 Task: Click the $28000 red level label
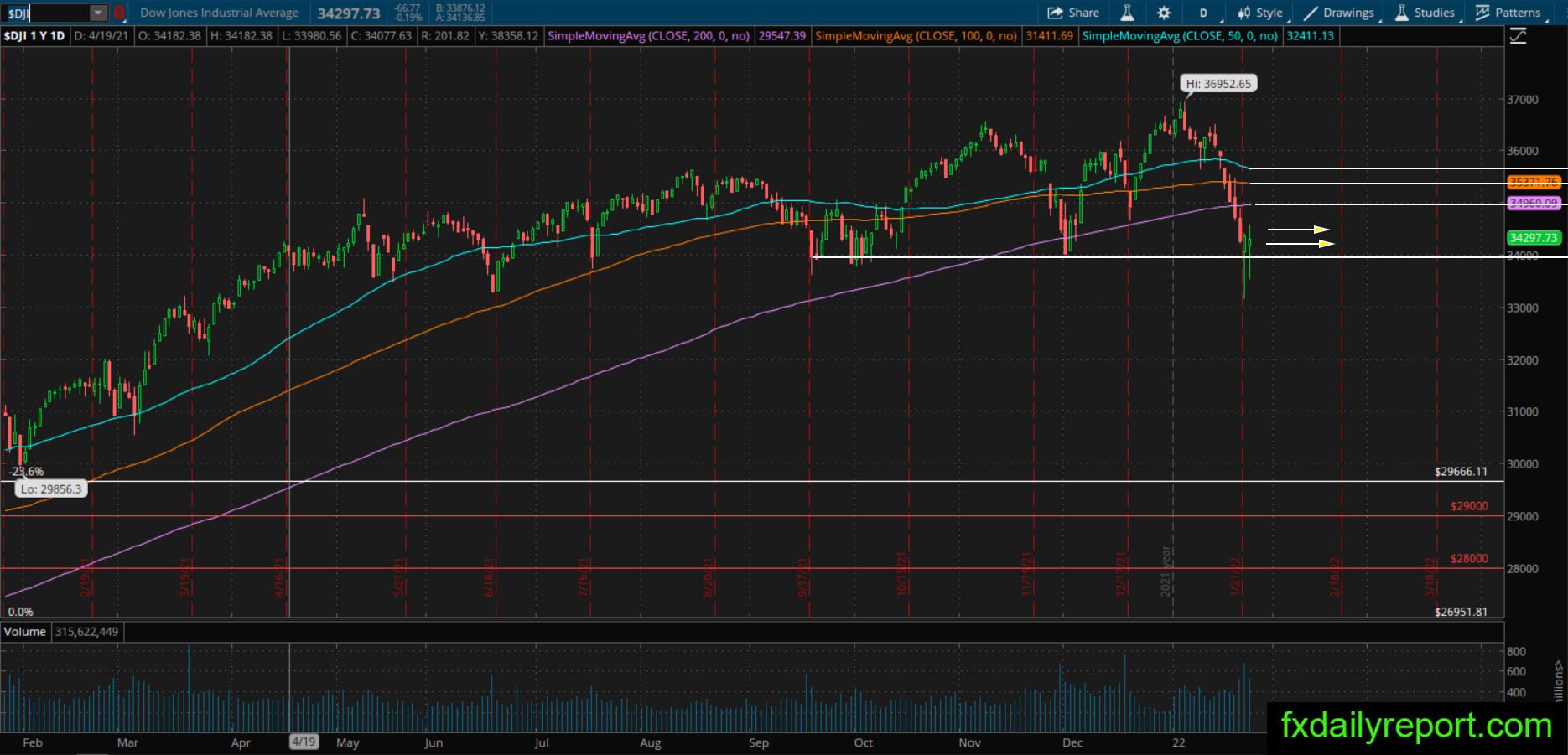1469,558
